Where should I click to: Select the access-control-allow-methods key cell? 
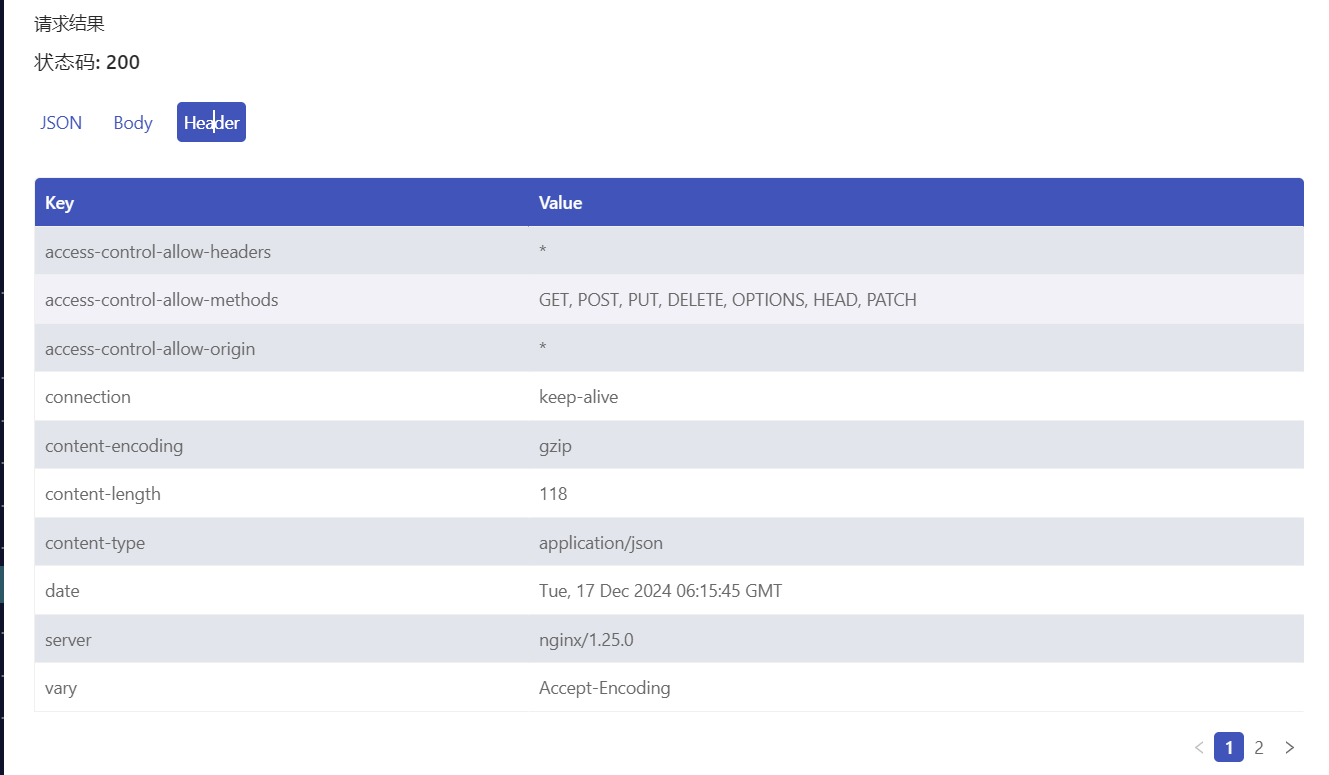pos(282,300)
